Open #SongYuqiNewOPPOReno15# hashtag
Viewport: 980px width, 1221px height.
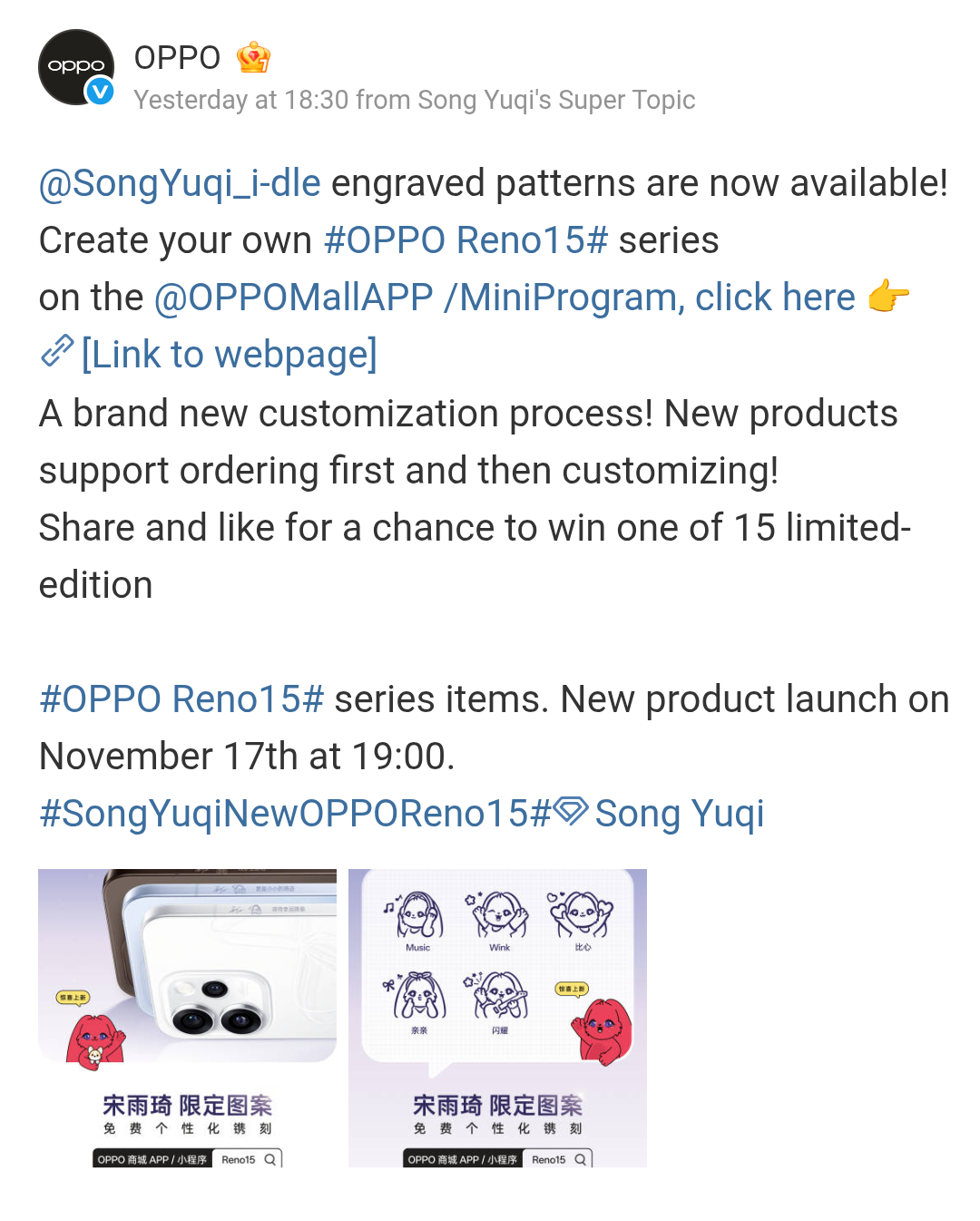coord(295,814)
